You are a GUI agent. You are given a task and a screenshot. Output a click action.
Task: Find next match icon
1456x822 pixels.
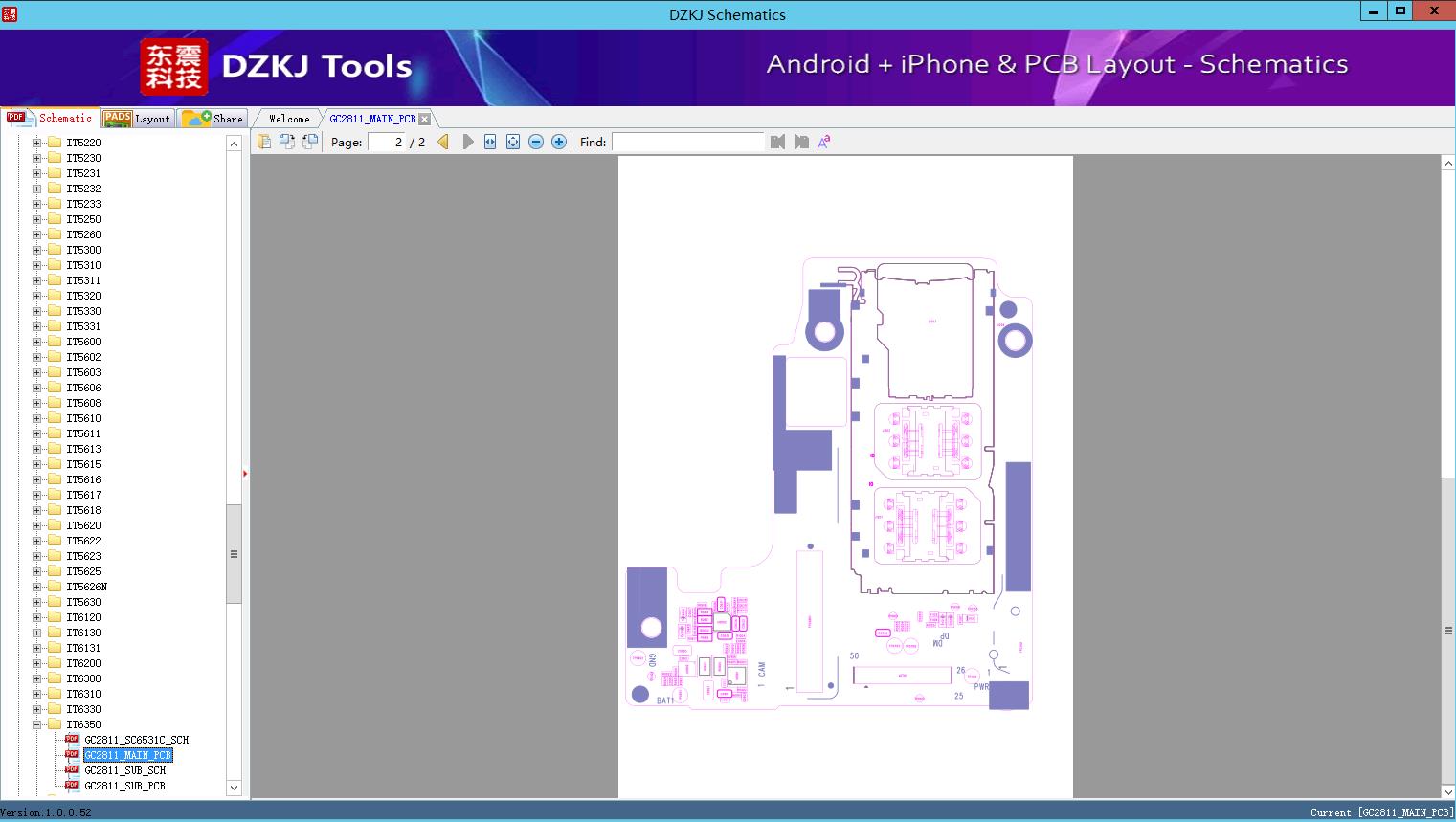801,142
